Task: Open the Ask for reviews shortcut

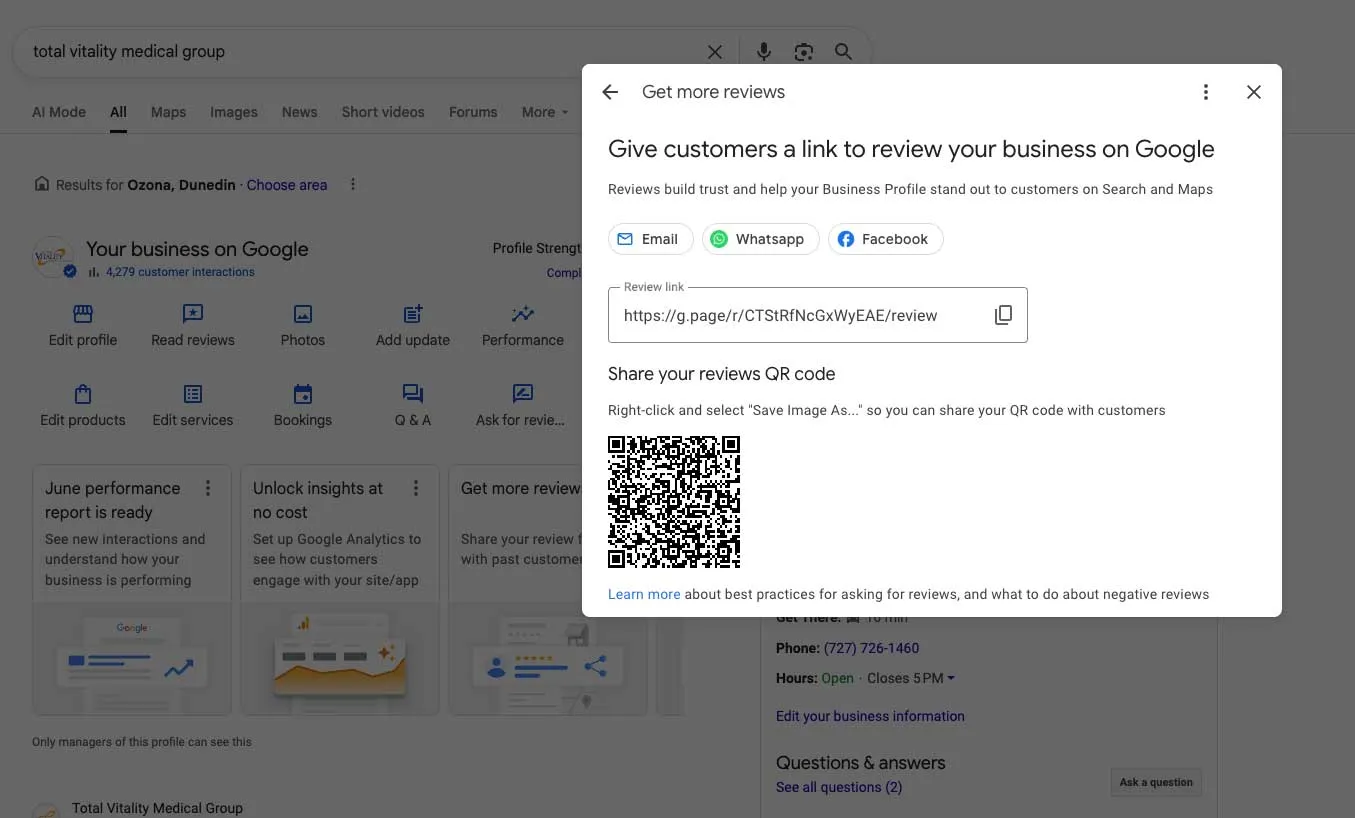Action: [521, 406]
